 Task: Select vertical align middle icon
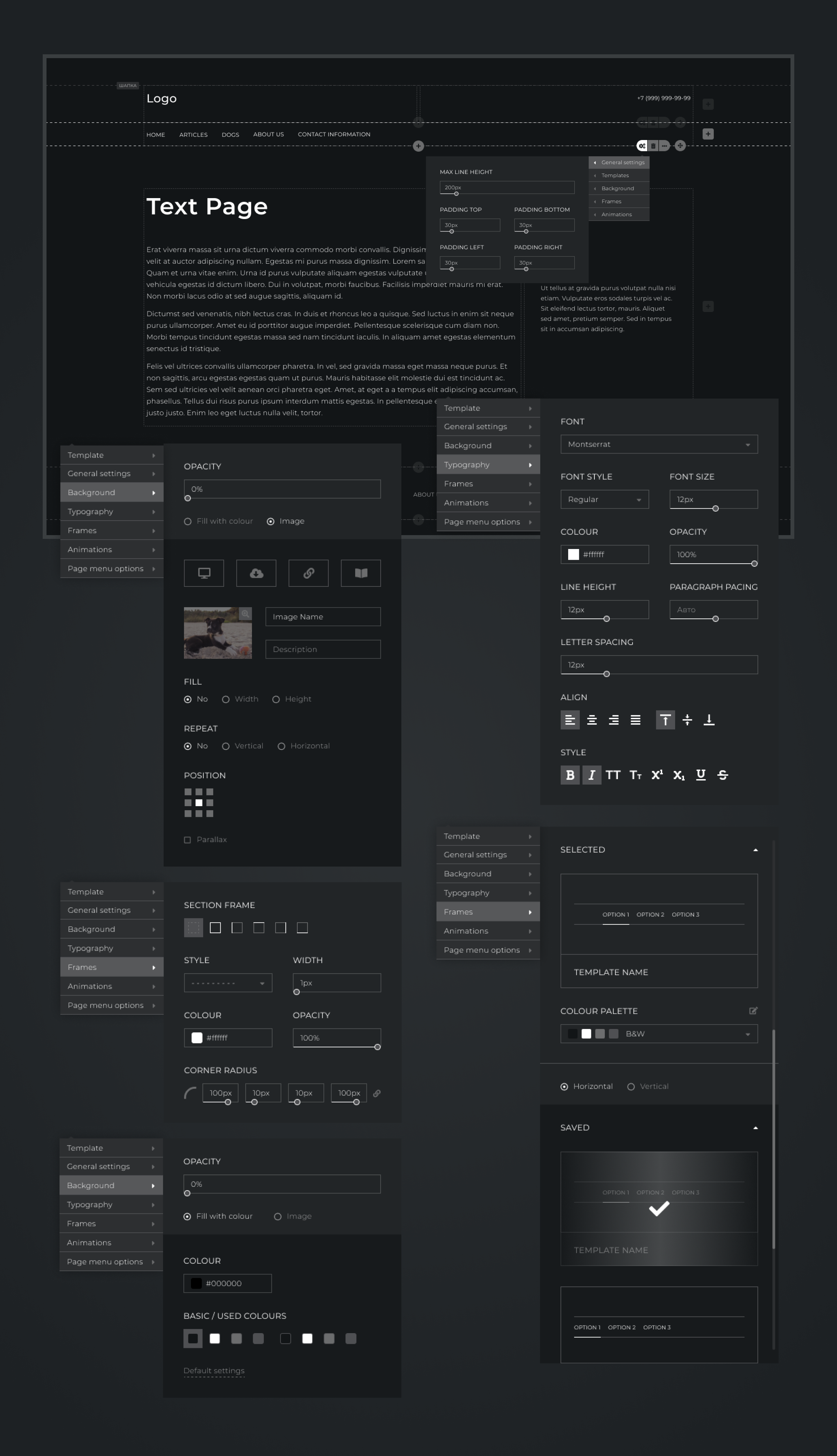pos(687,720)
